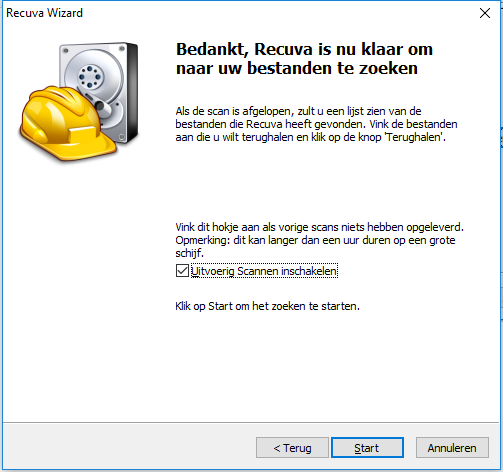503x472 pixels.
Task: Click the 'Recuva Wizard' title bar text
Action: click(x=44, y=13)
